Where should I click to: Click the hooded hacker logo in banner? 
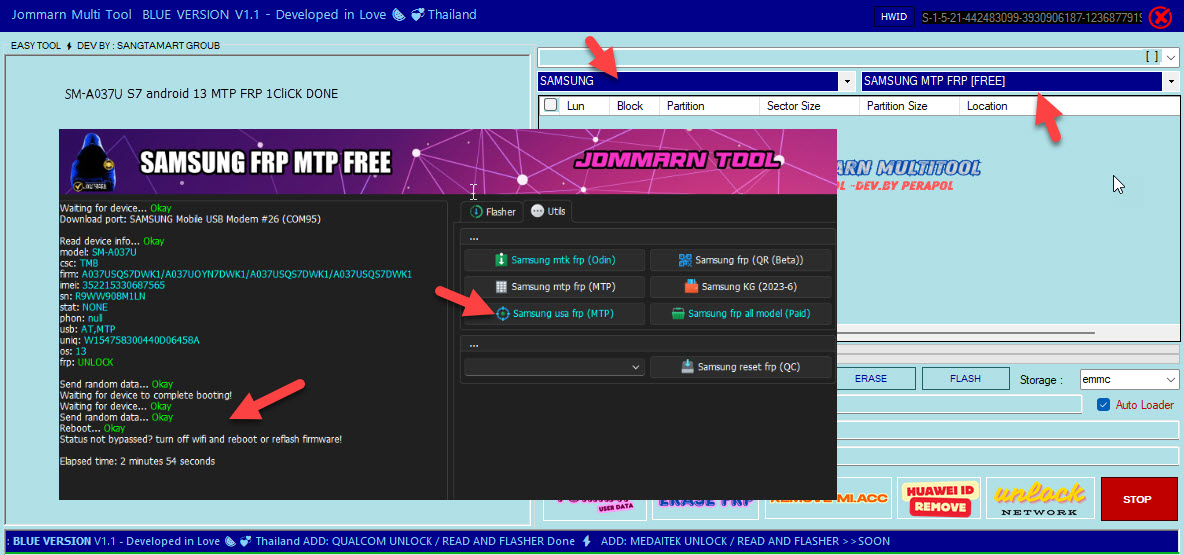(x=94, y=163)
